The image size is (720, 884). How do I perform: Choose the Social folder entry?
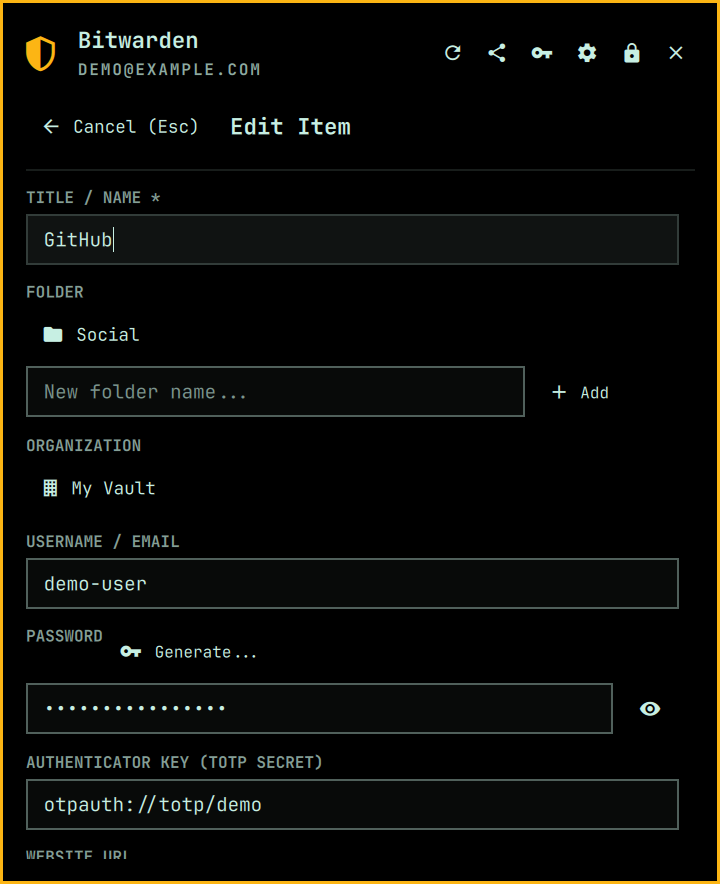coord(91,335)
